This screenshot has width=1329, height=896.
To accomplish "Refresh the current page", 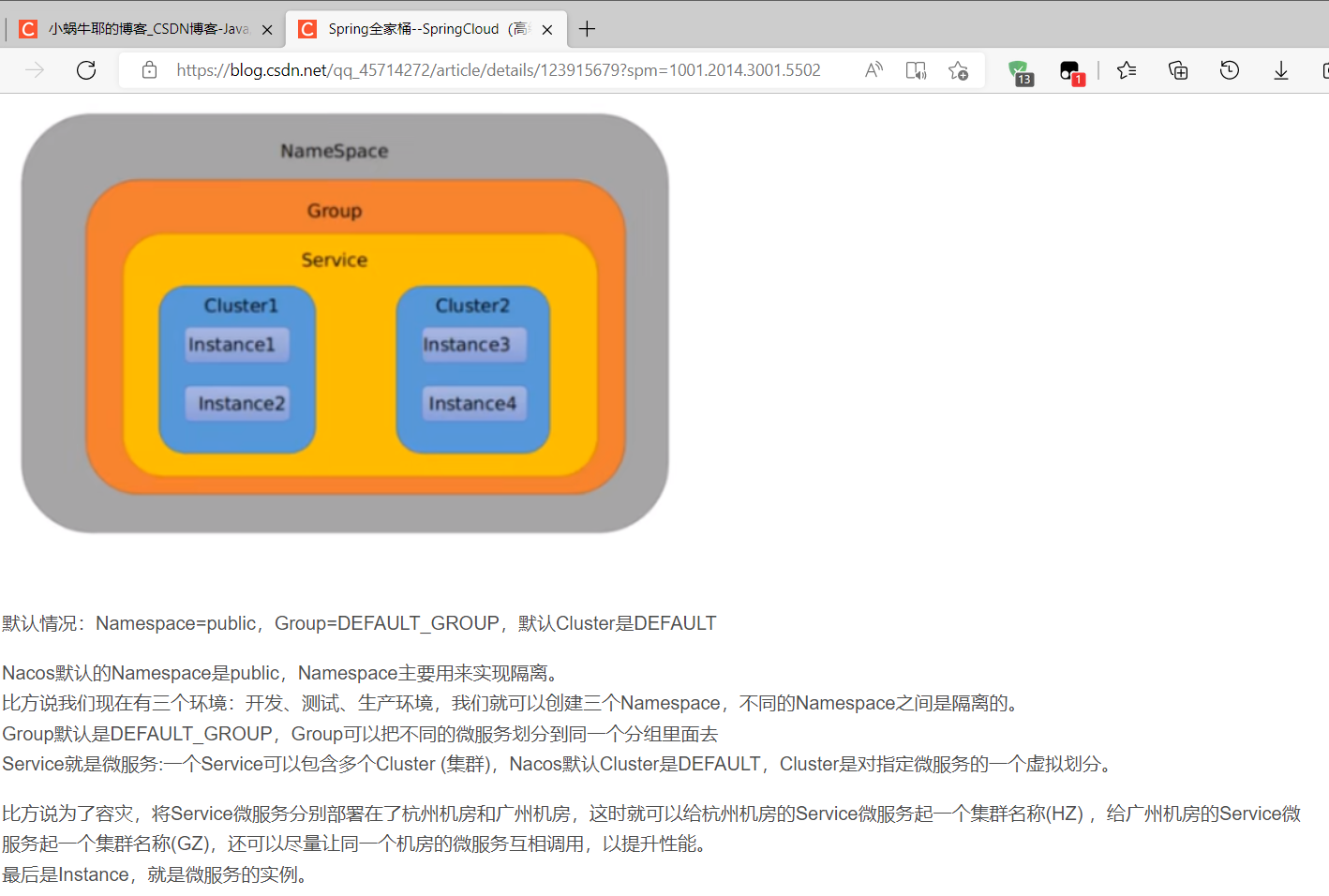I will coord(85,69).
